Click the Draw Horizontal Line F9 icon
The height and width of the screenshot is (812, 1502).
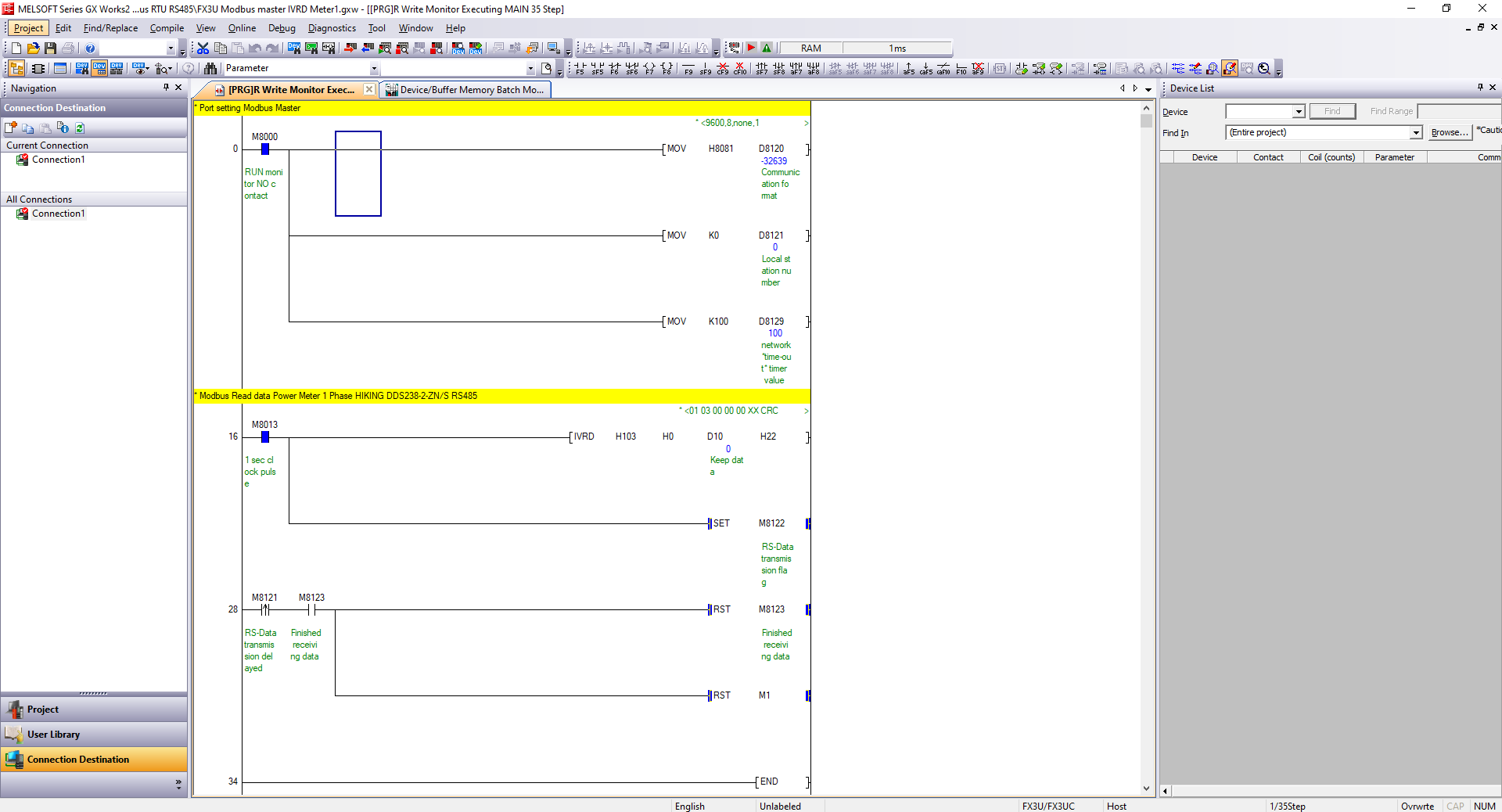pyautogui.click(x=688, y=69)
